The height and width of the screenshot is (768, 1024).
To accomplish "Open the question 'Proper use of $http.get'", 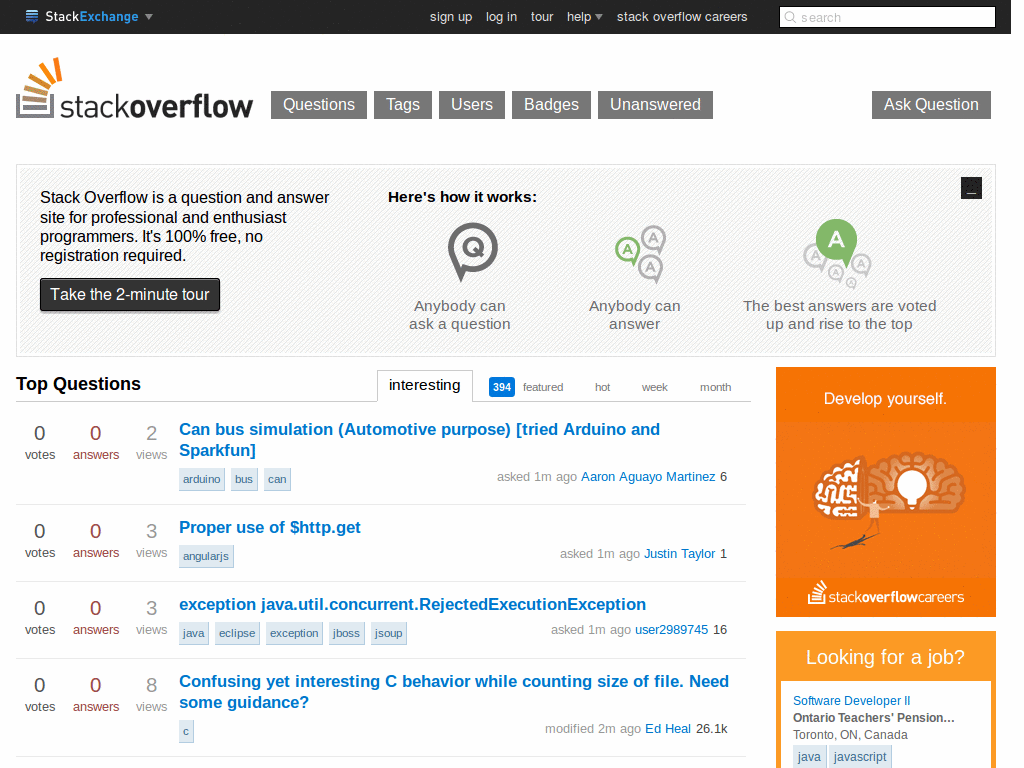I will point(269,527).
